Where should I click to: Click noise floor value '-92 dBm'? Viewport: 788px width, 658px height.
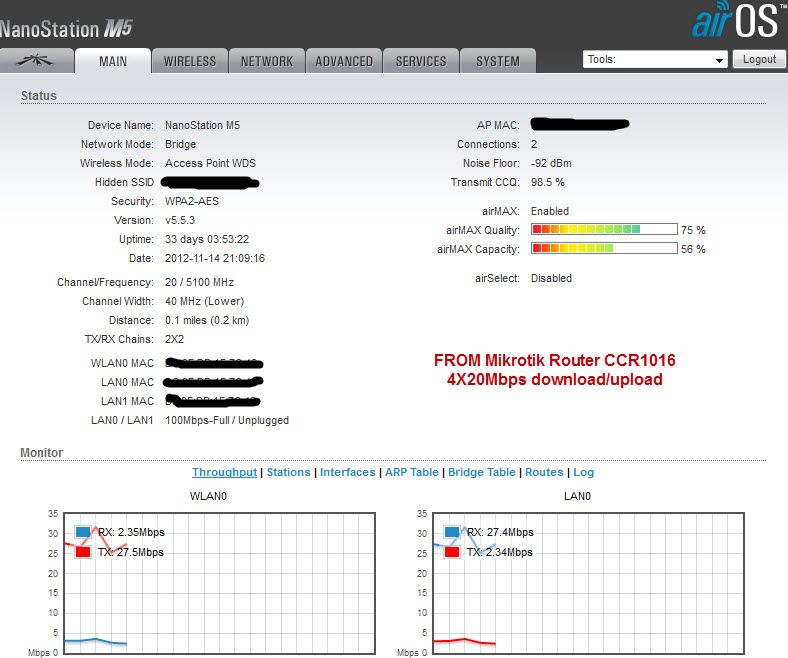pos(551,163)
